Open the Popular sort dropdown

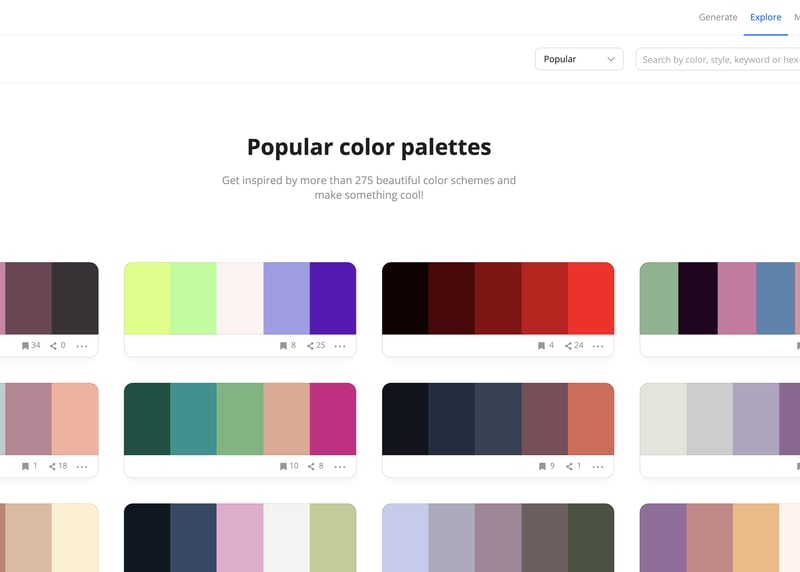(579, 59)
